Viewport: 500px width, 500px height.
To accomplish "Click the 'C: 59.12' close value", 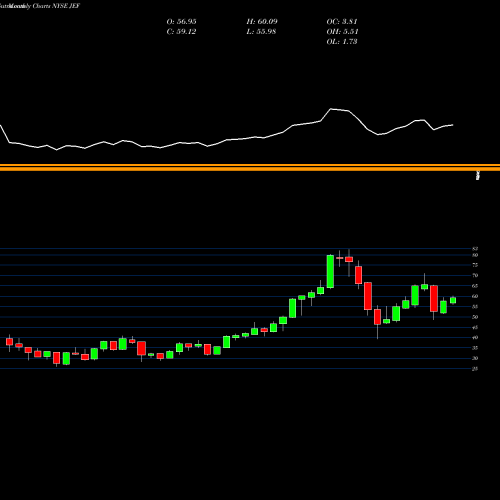I will pyautogui.click(x=181, y=32).
